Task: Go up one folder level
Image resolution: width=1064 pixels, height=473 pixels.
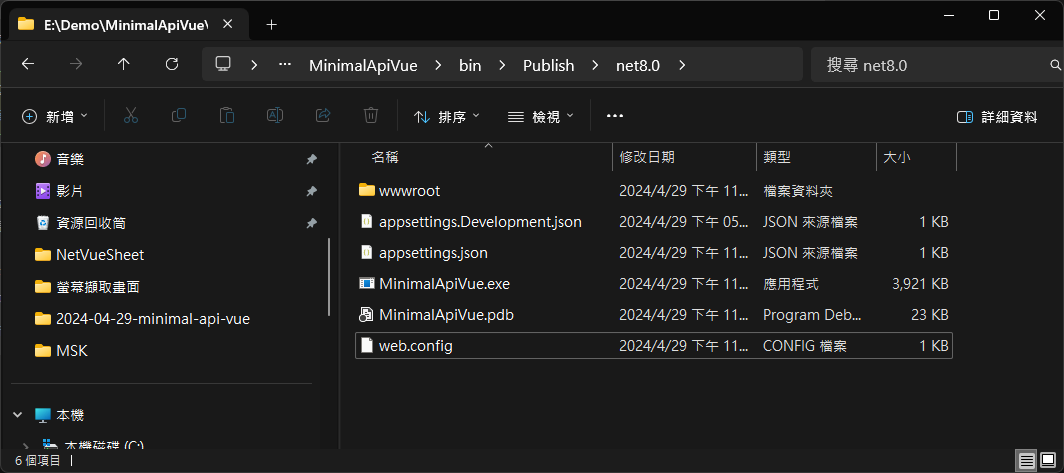Action: (x=124, y=64)
